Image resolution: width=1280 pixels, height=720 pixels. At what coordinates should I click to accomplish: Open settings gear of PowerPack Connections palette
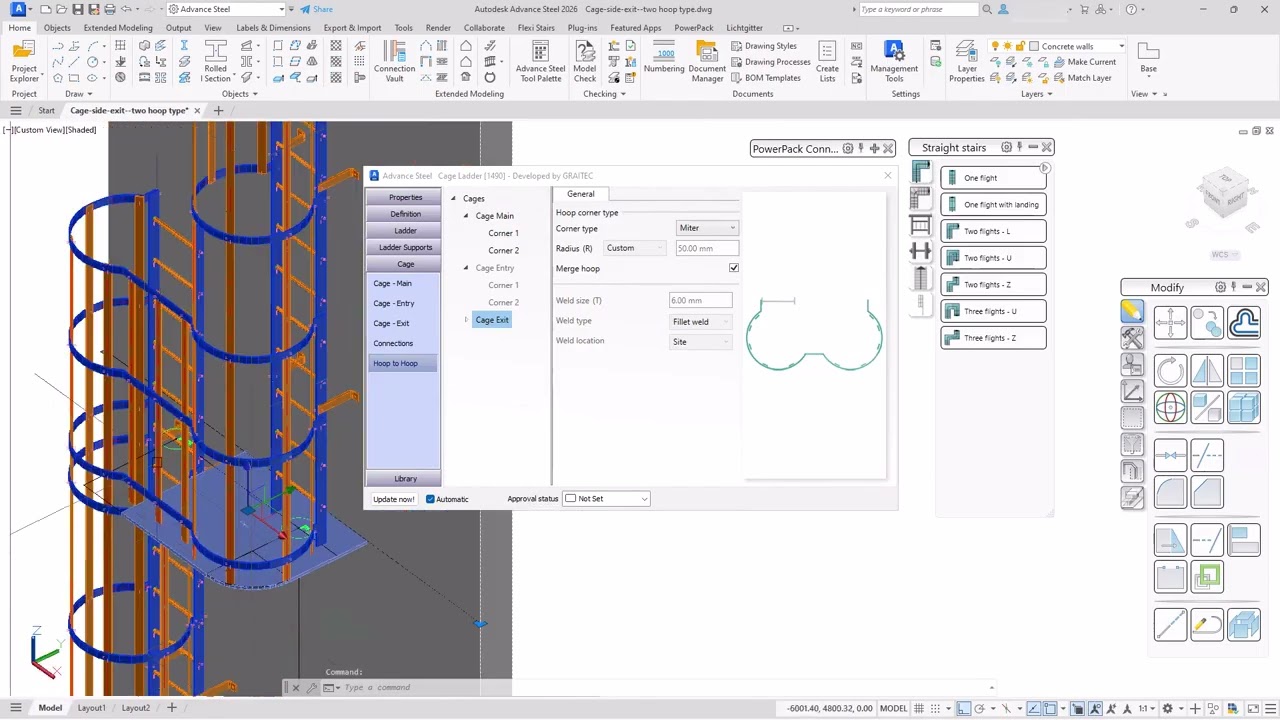[847, 148]
